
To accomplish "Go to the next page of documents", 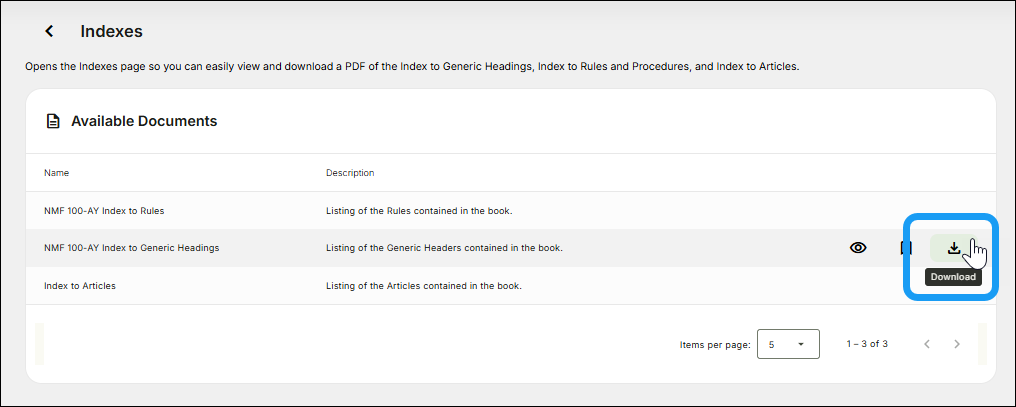I will click(x=957, y=344).
